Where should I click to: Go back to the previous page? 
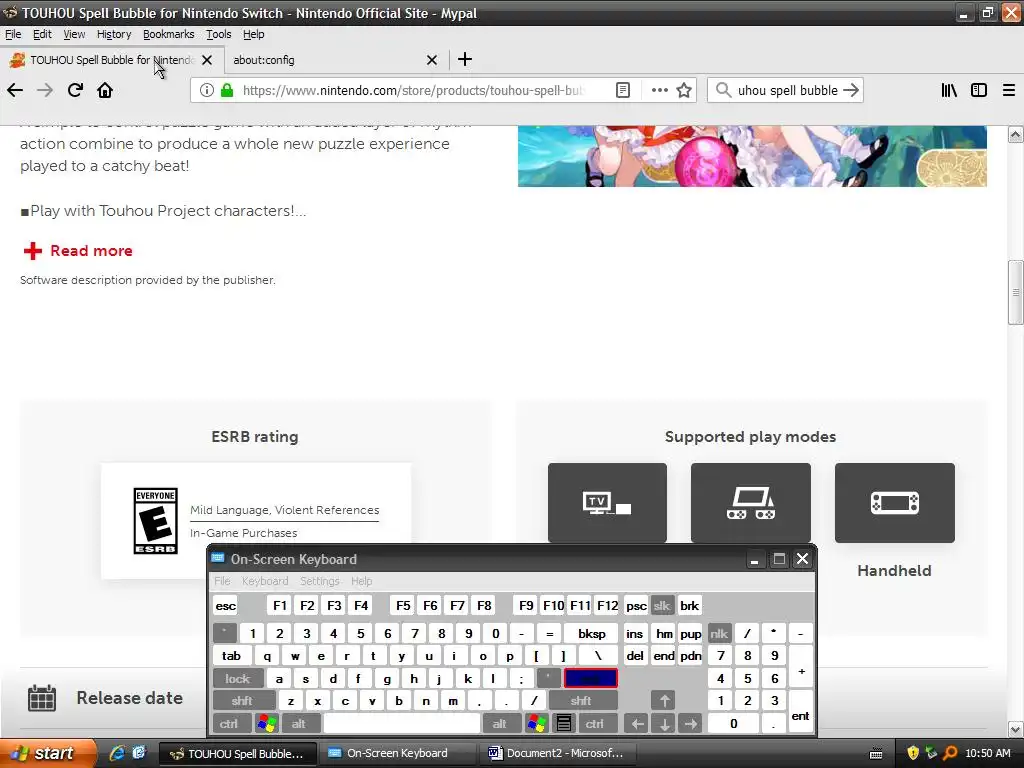pyautogui.click(x=15, y=90)
